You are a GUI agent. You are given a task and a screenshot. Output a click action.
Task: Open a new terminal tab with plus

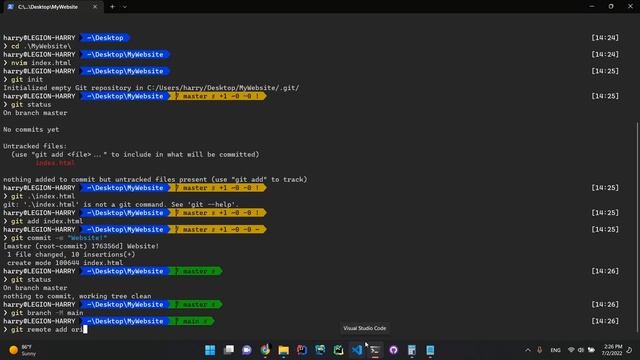coord(112,7)
